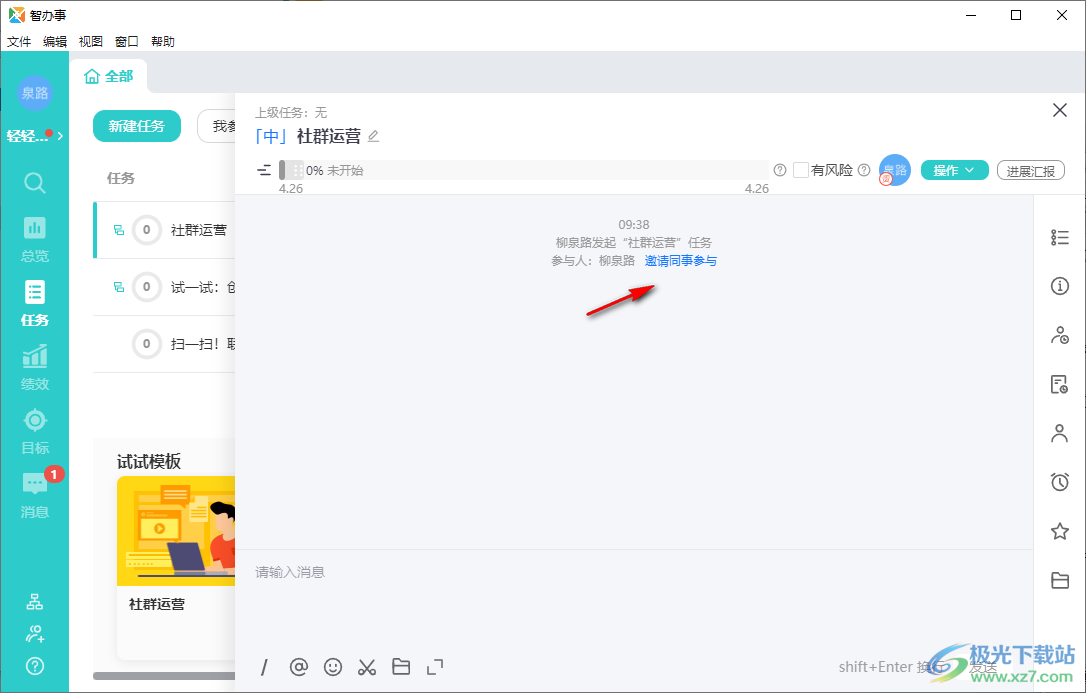Viewport: 1086px width, 693px height.
Task: Mention someone with the @ icon
Action: [x=299, y=667]
